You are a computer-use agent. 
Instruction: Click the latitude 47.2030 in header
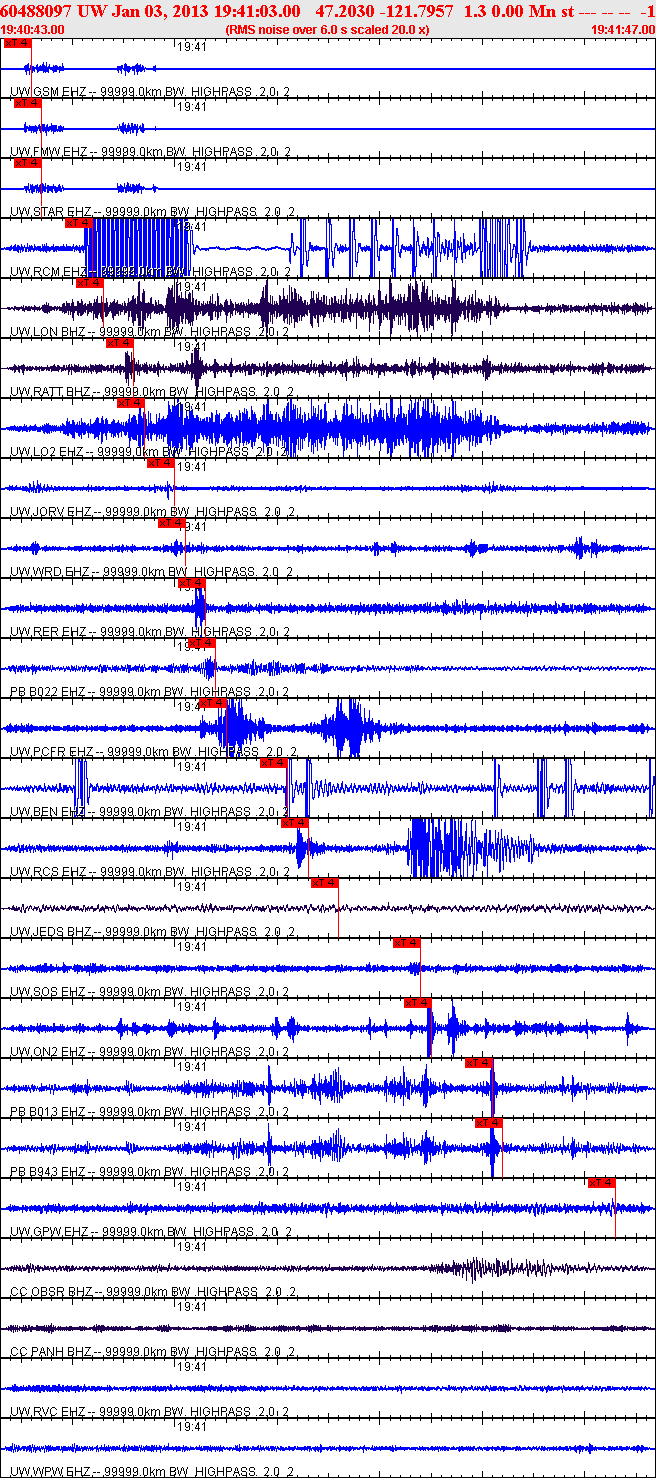tap(342, 11)
